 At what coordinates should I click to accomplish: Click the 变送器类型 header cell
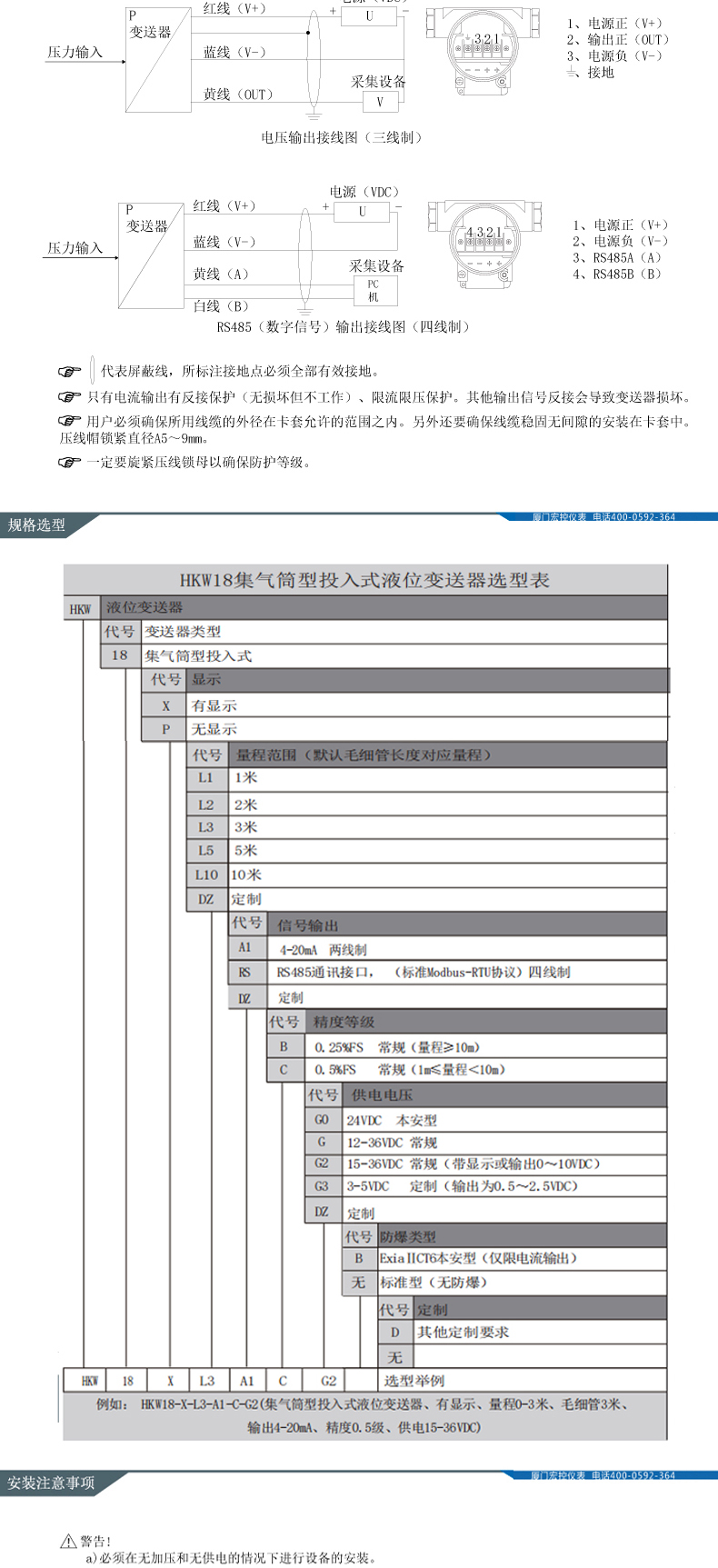click(404, 632)
